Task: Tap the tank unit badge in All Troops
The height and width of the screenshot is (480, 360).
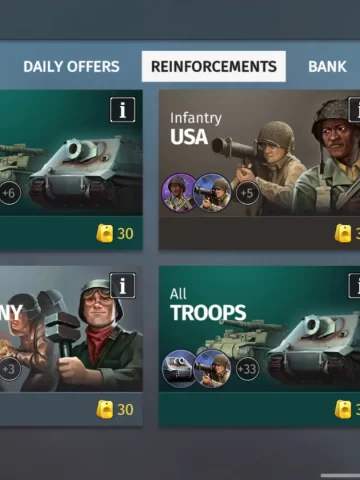Action: [x=178, y=369]
